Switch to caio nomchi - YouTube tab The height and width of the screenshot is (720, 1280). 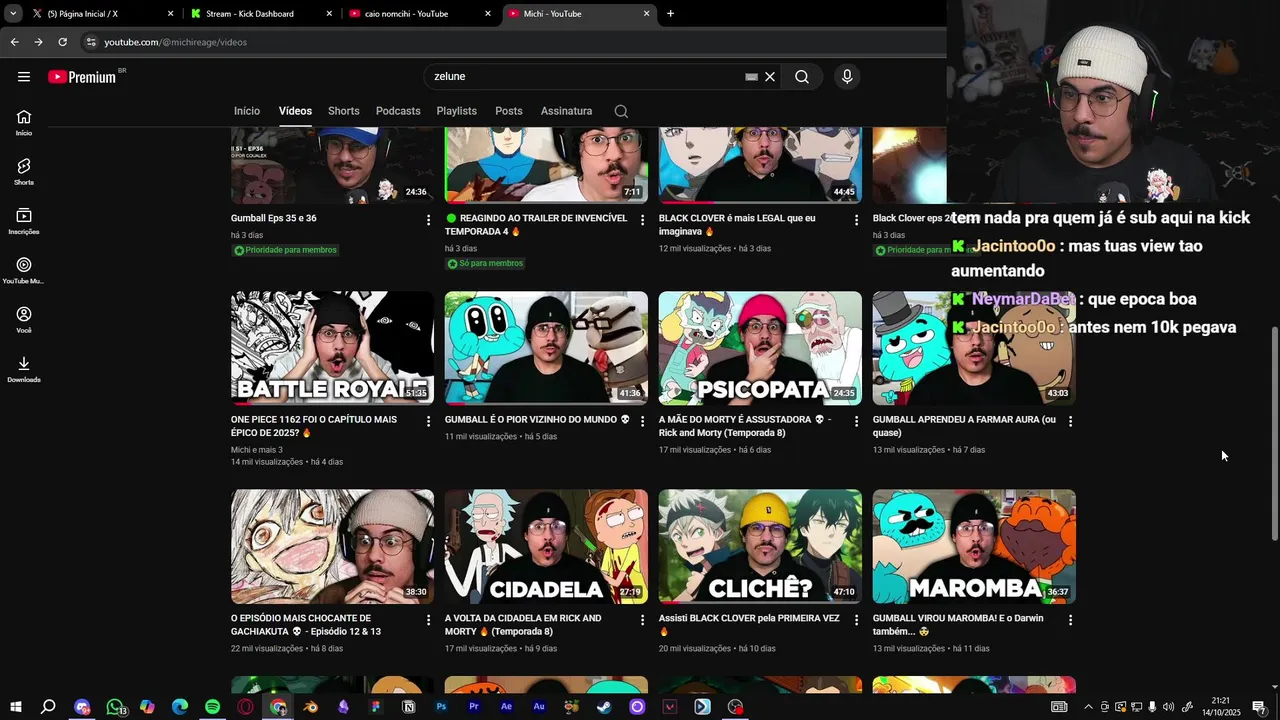click(418, 14)
